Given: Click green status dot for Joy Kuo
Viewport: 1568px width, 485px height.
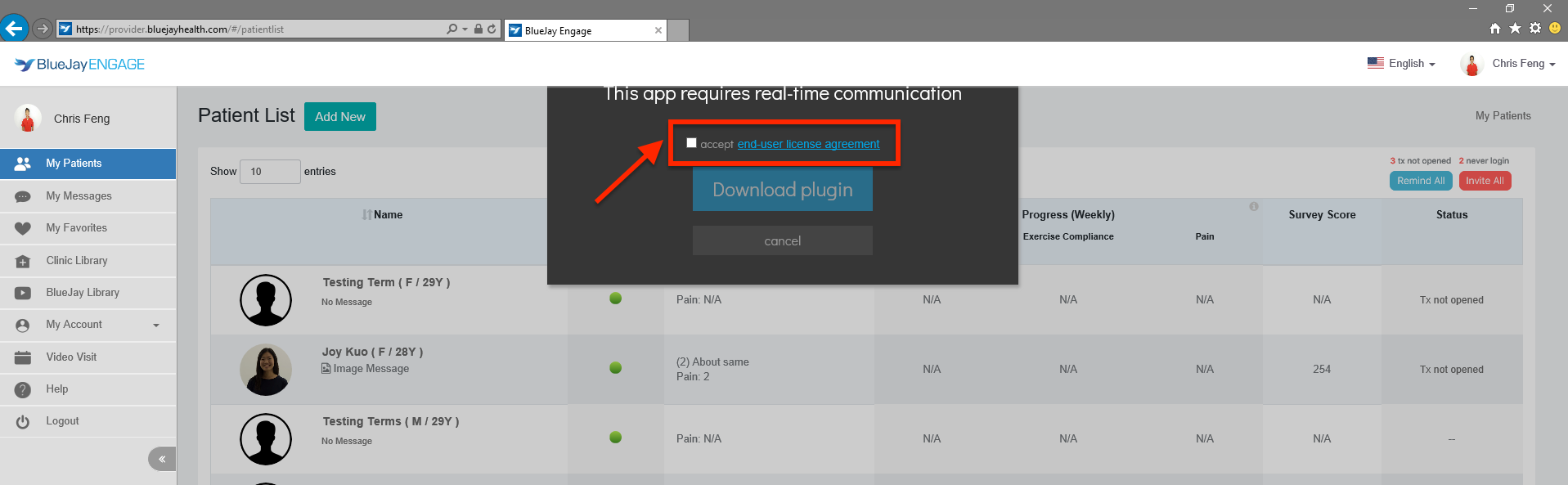Looking at the screenshot, I should [616, 368].
